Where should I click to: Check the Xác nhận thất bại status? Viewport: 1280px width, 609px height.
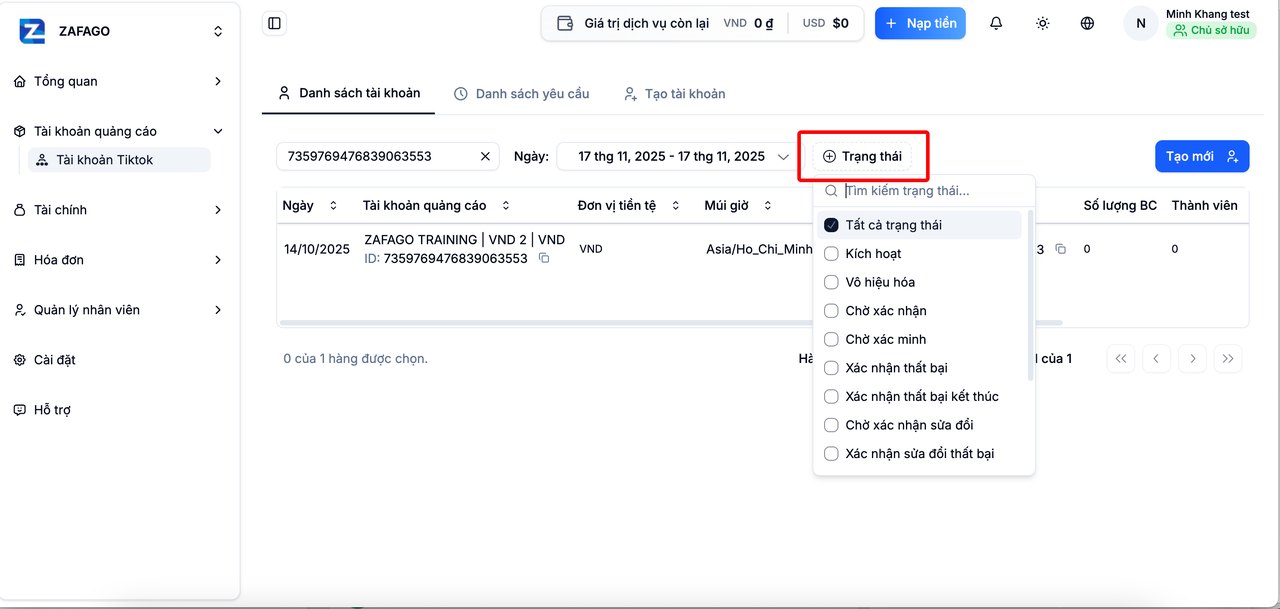point(831,368)
